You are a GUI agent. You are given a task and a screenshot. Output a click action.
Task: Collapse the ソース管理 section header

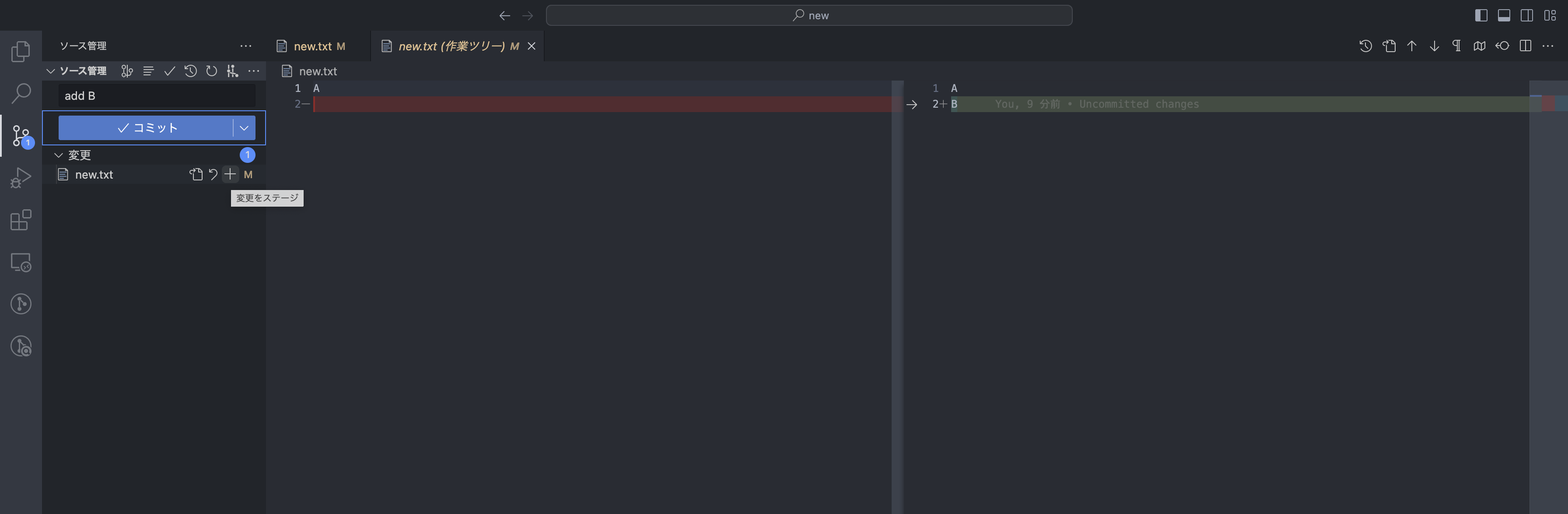coord(51,71)
